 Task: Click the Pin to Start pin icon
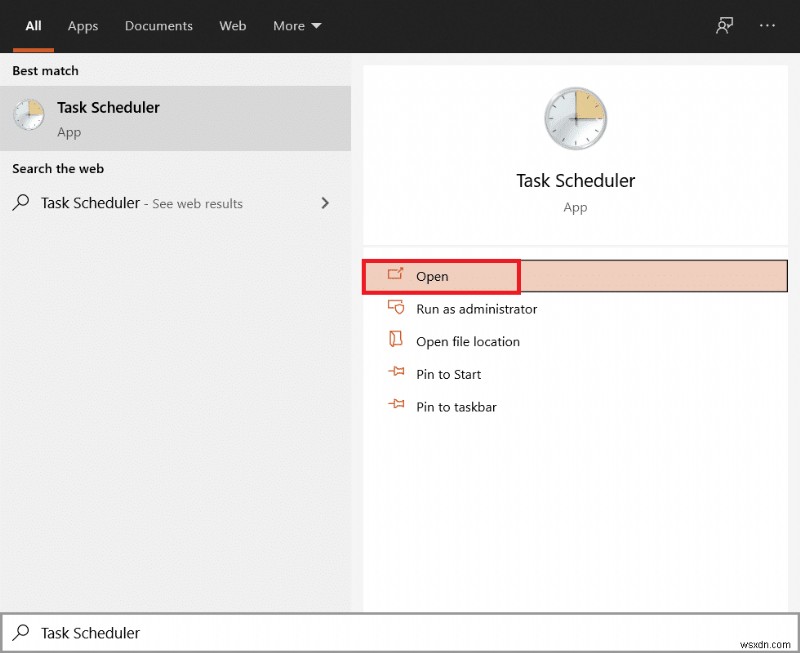(x=395, y=373)
